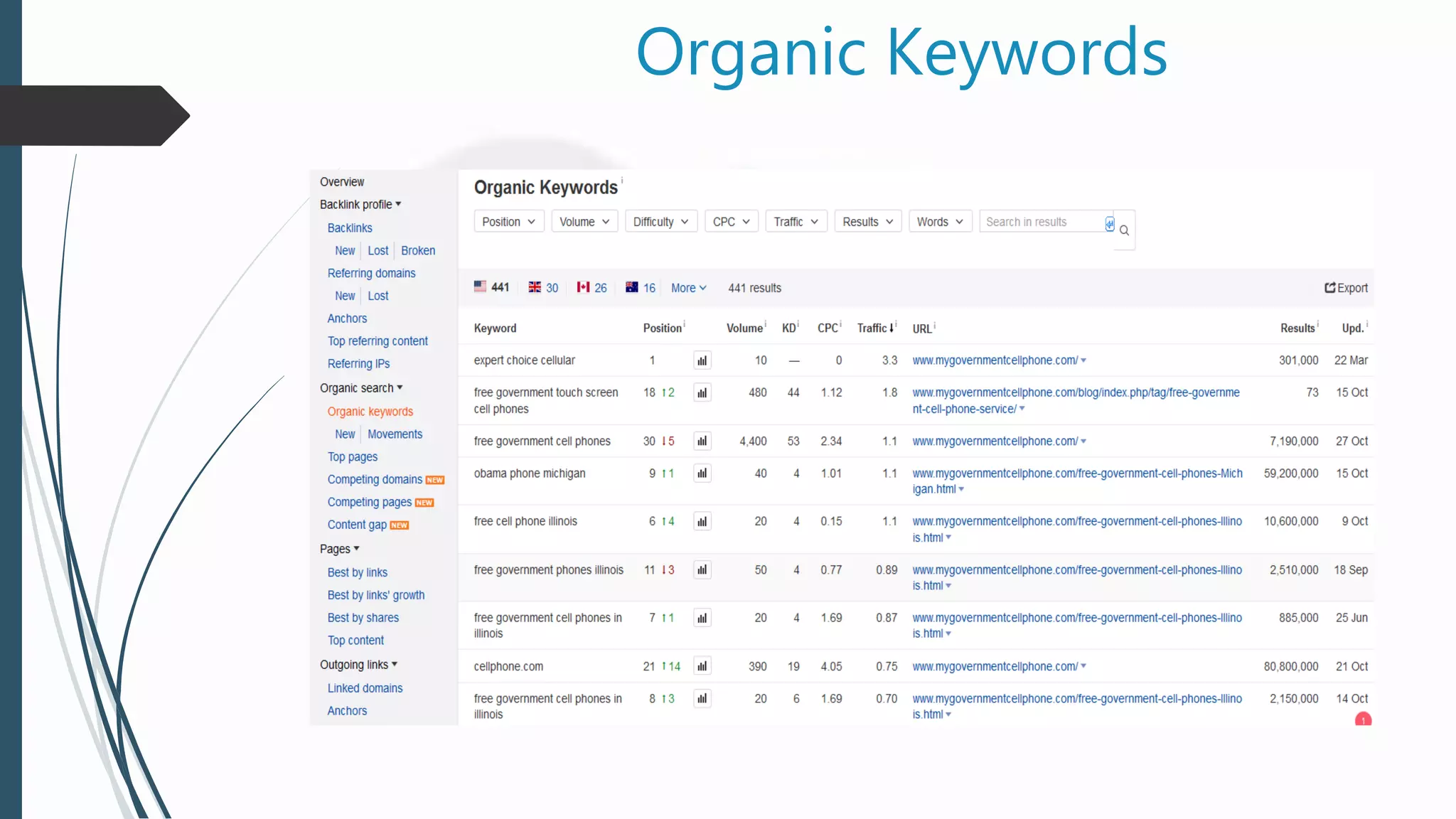The width and height of the screenshot is (1456, 819).
Task: Click Lost under Referring domains
Action: coord(378,296)
